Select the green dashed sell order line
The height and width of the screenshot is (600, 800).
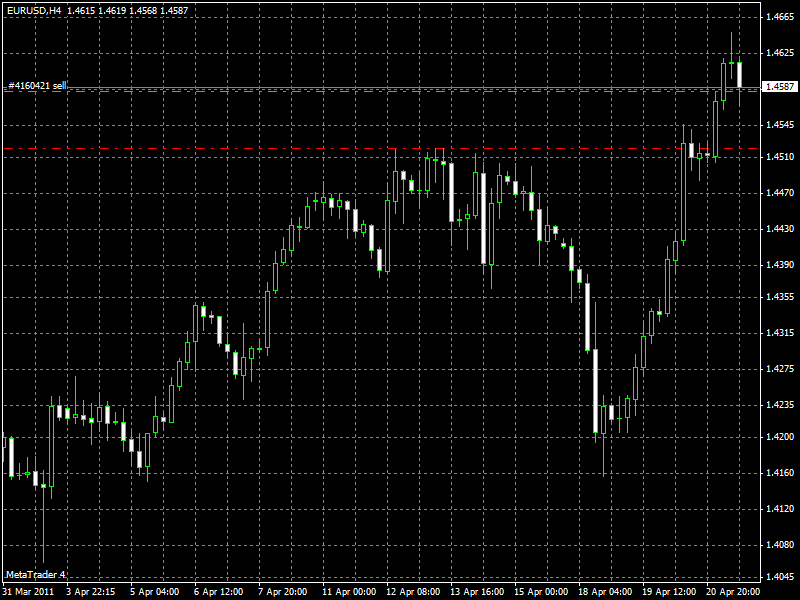point(382,91)
